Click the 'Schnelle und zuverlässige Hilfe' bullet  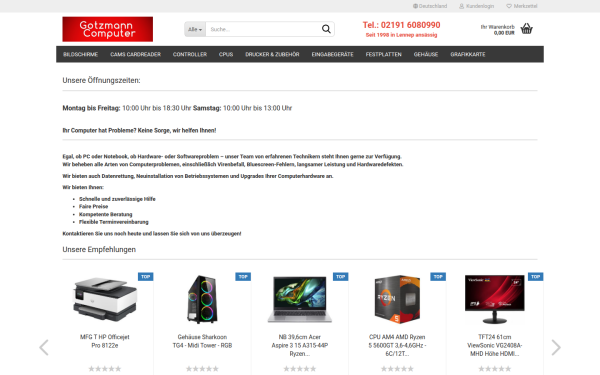coord(117,199)
